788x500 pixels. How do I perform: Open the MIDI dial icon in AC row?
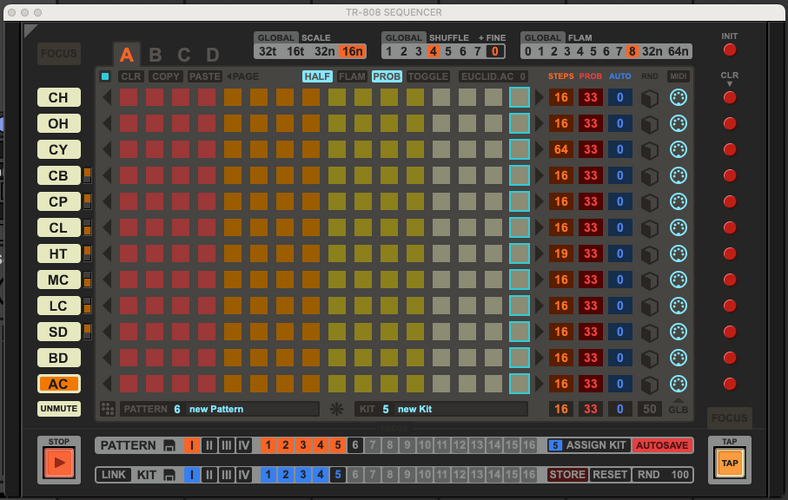click(678, 384)
